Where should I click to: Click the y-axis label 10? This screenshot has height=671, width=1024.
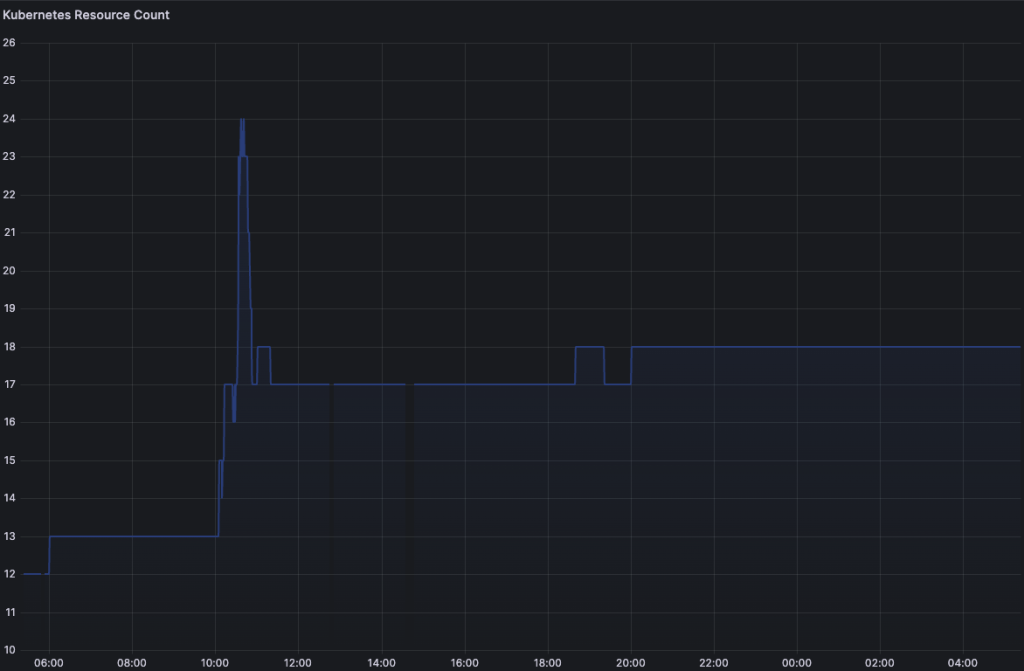pyautogui.click(x=9, y=650)
